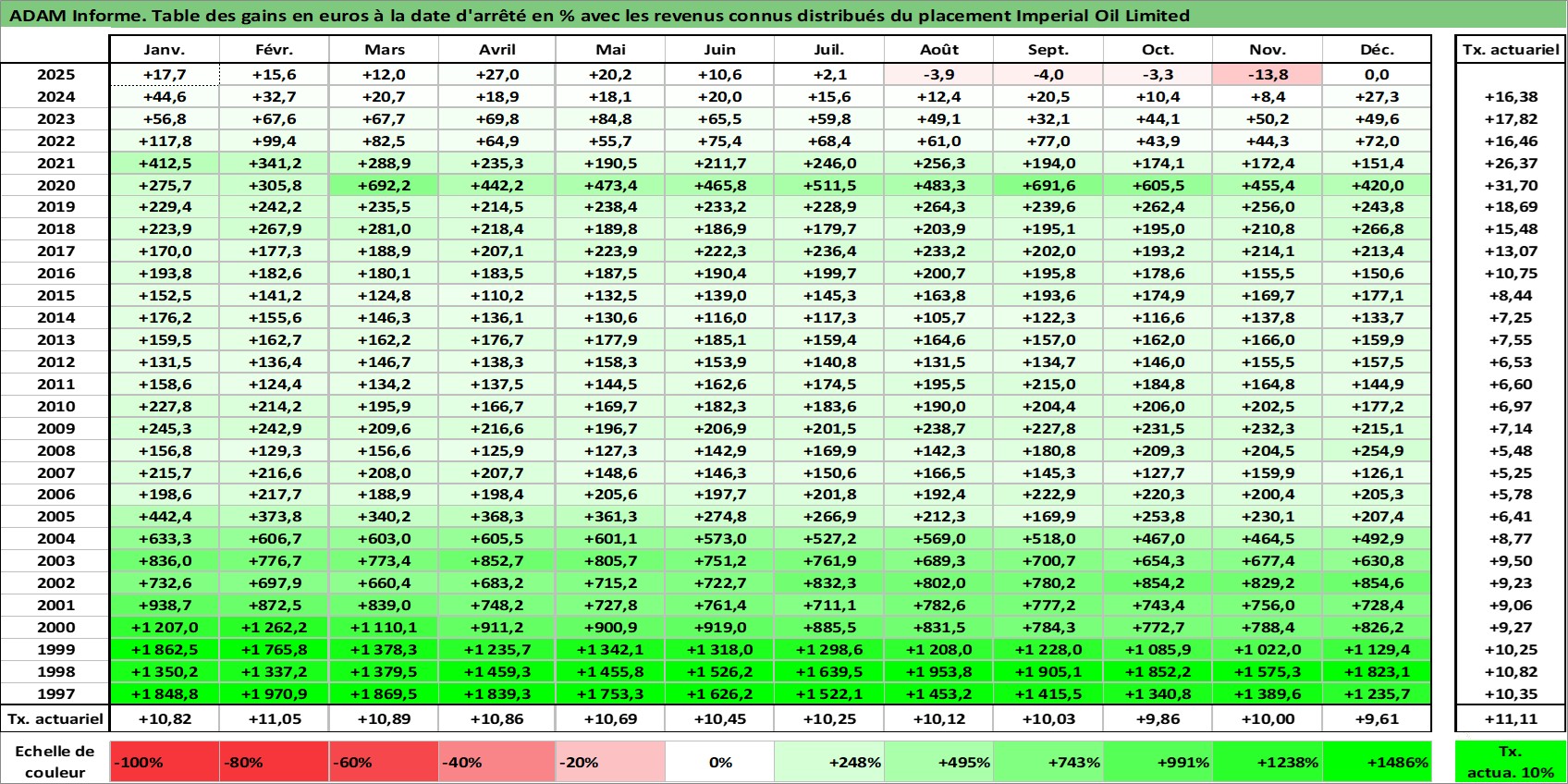The height and width of the screenshot is (784, 1568).
Task: Click the Oct. column header
Action: (1158, 50)
